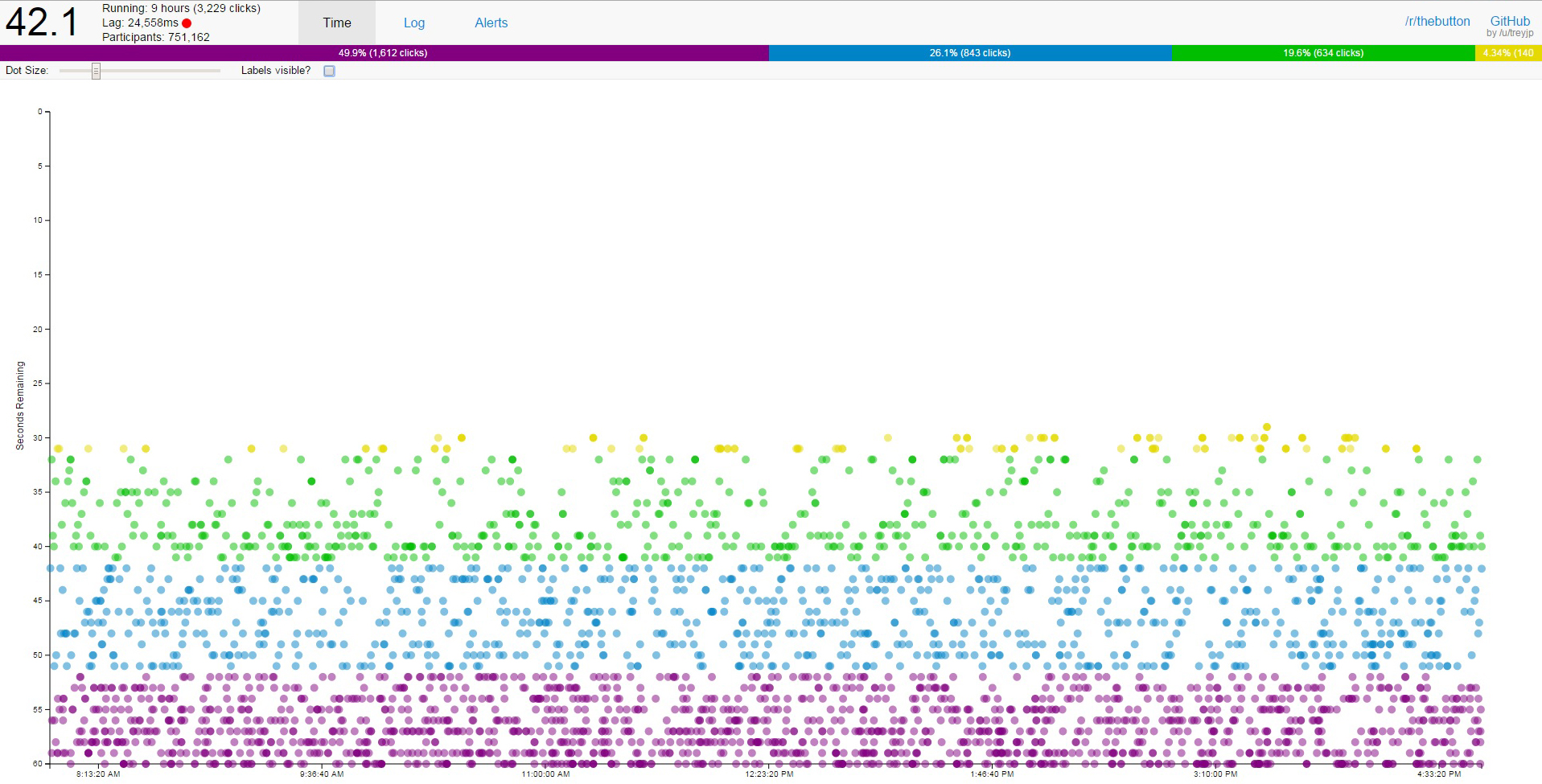Click the 11:00:00 AM time axis label
This screenshot has width=1542, height=784.
pyautogui.click(x=545, y=774)
